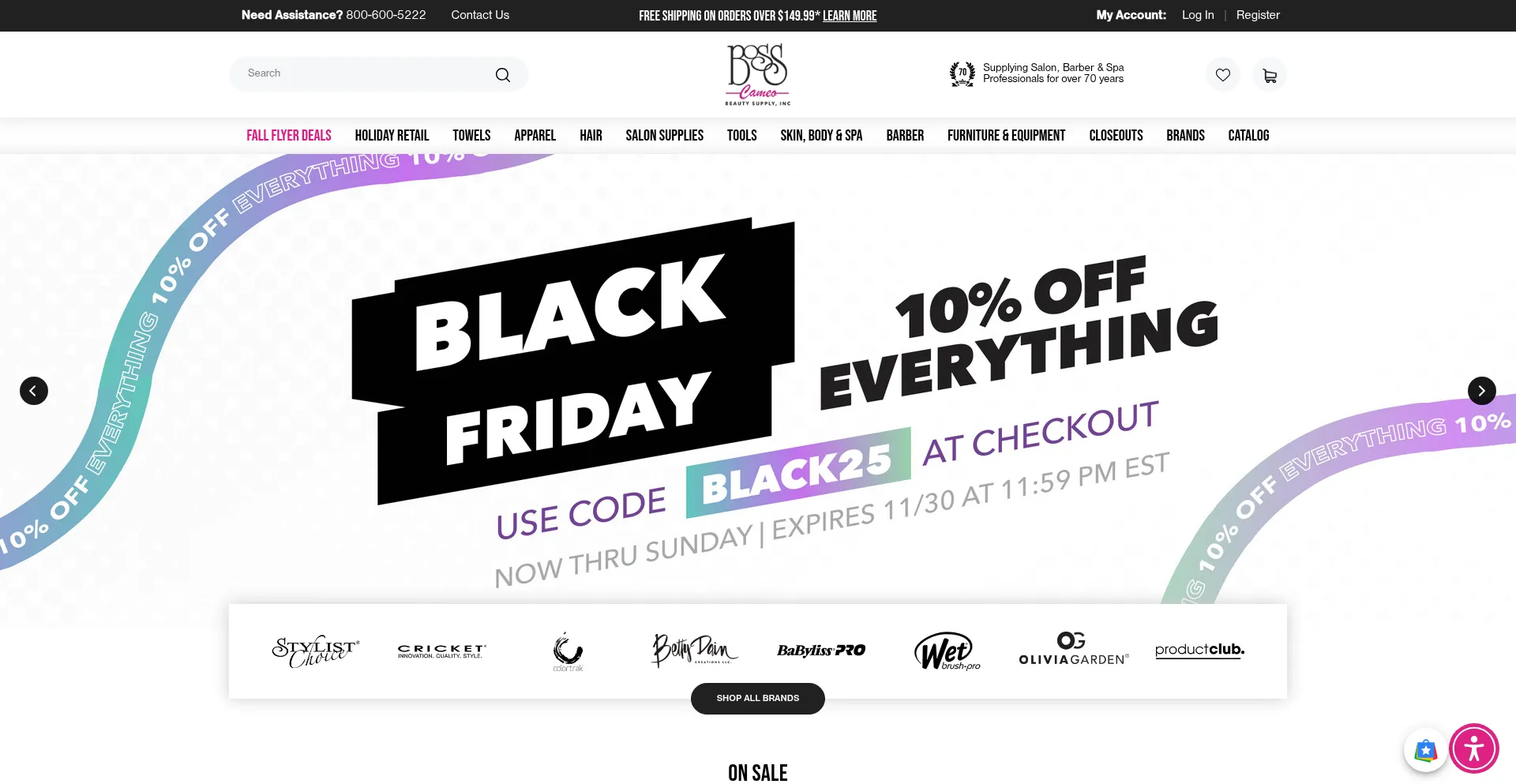Open the Fall Flyer Deals menu

(x=289, y=136)
